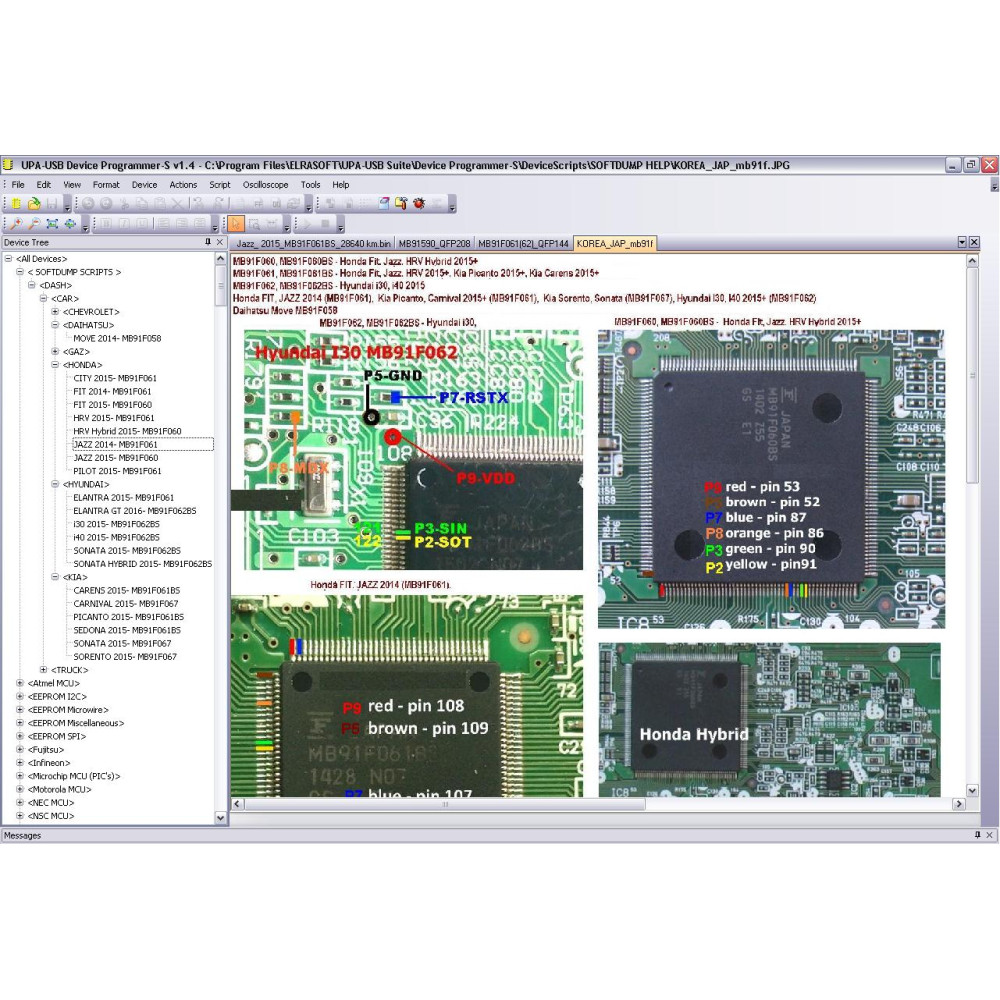
Task: Click the Fit to window icon
Action: coord(52,223)
